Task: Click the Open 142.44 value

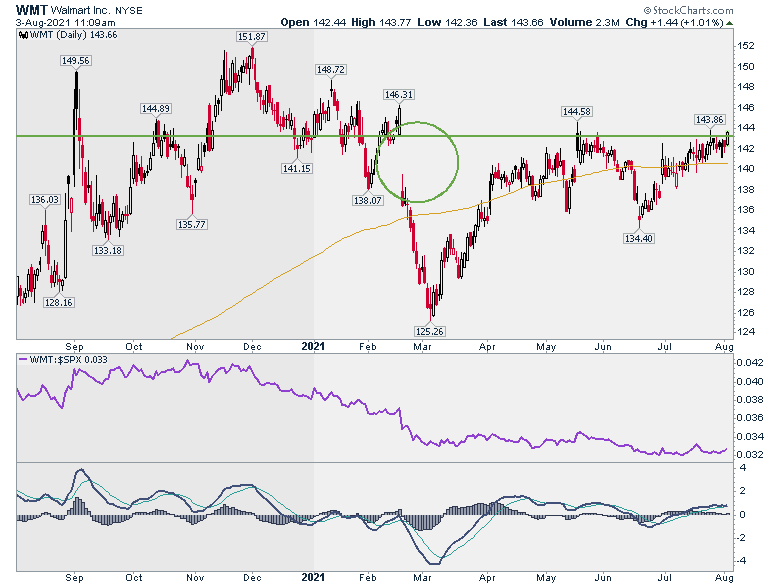Action: [x=313, y=22]
